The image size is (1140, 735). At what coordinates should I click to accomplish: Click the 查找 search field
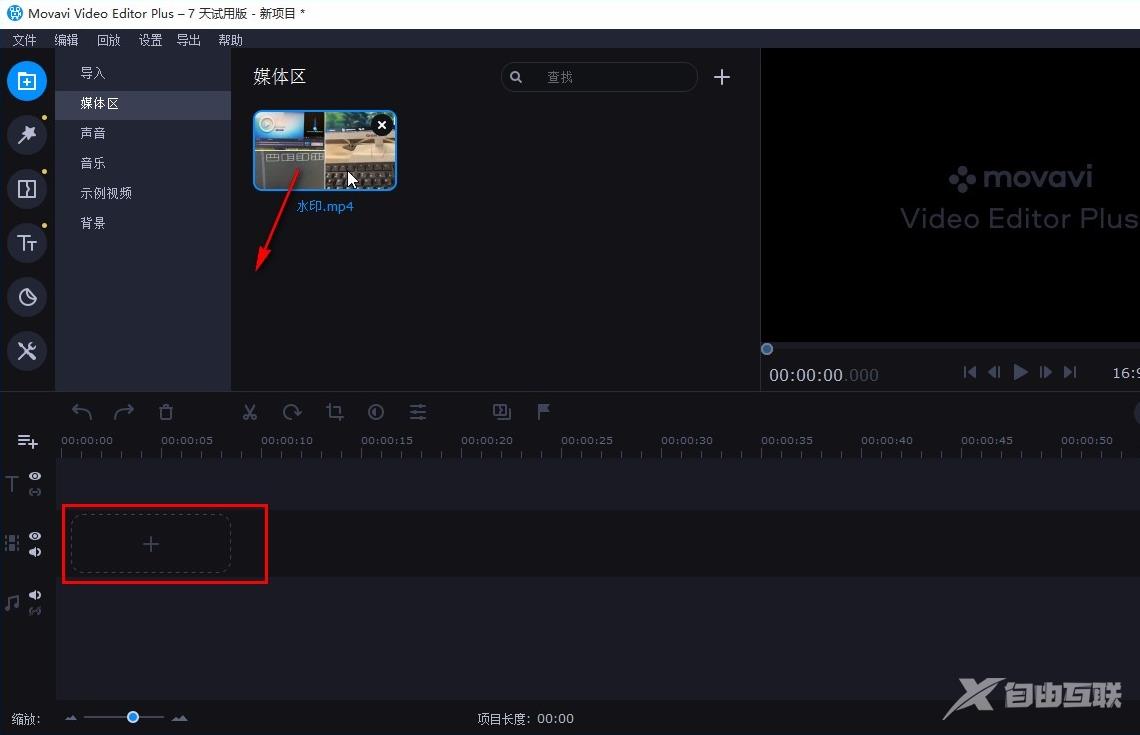(599, 77)
